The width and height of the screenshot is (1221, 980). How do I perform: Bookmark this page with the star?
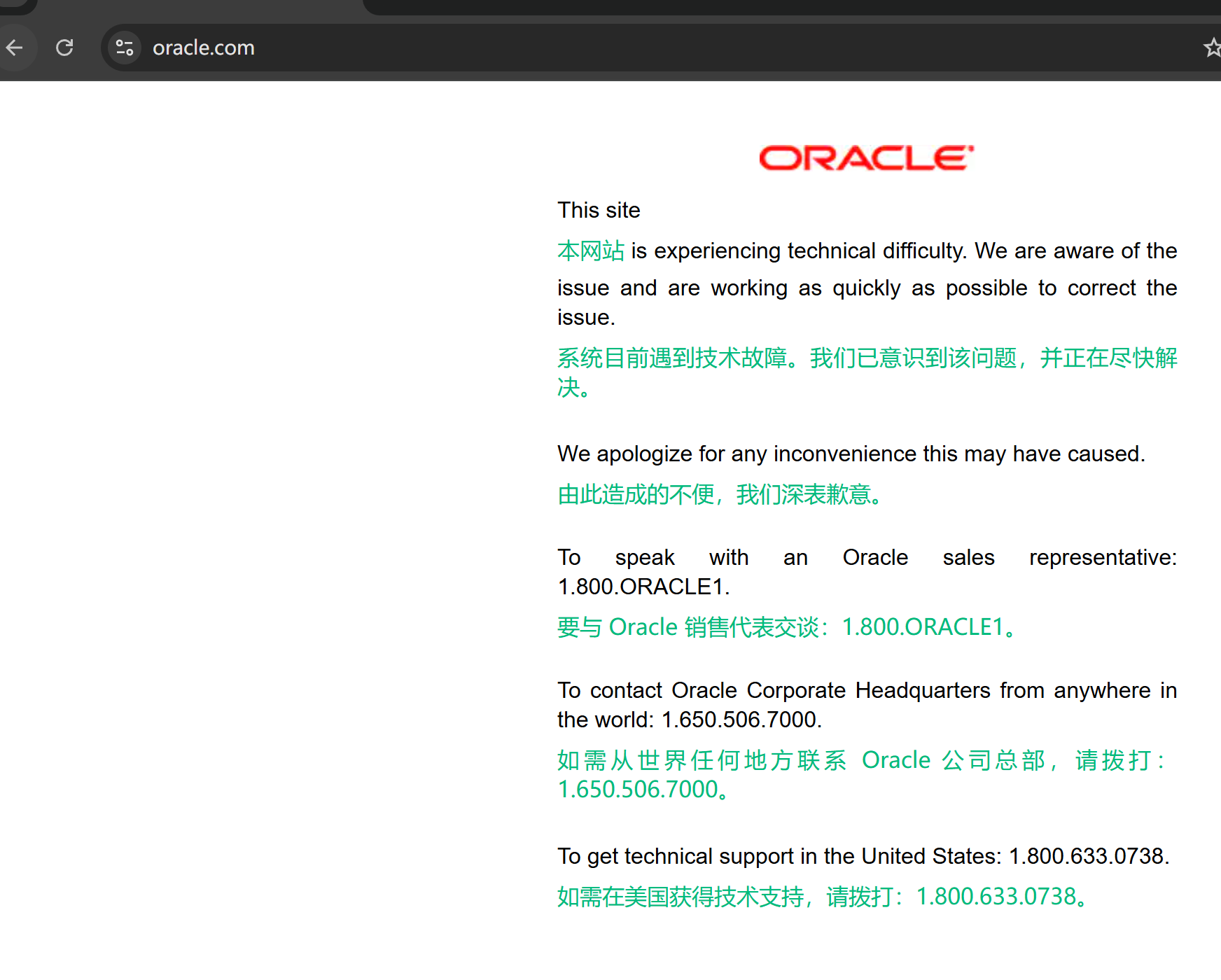tap(1212, 48)
